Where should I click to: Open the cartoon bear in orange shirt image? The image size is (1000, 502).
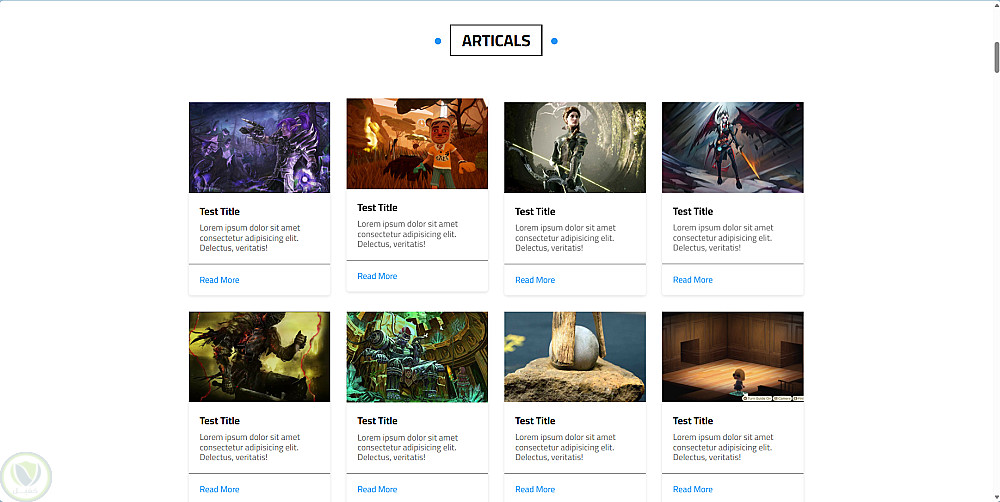coord(417,144)
